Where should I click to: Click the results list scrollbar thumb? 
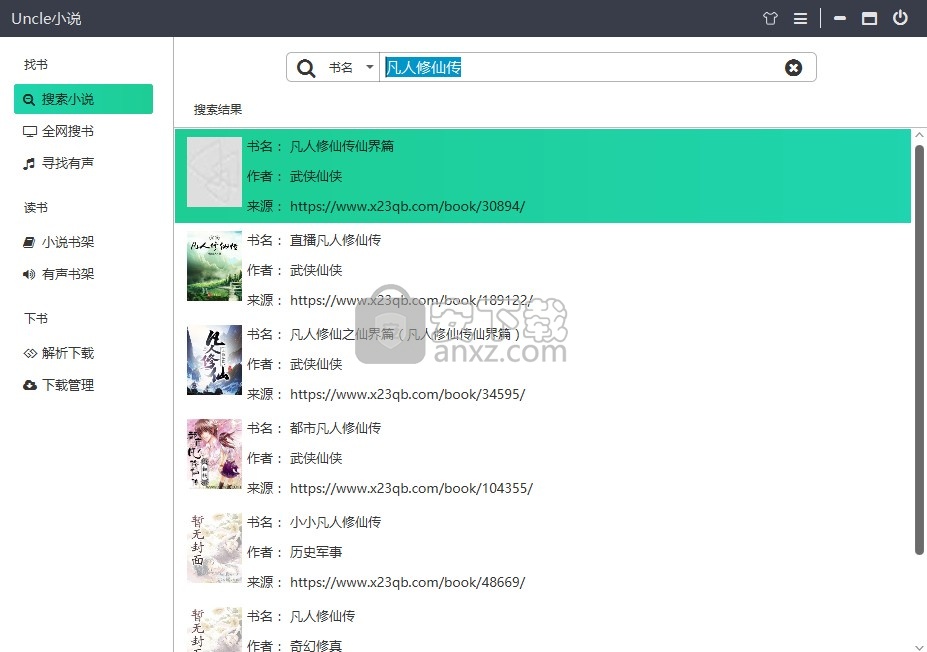919,350
